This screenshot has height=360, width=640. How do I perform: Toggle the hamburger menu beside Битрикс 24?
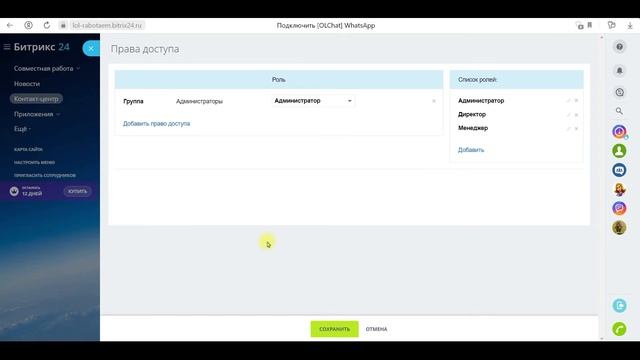7,47
